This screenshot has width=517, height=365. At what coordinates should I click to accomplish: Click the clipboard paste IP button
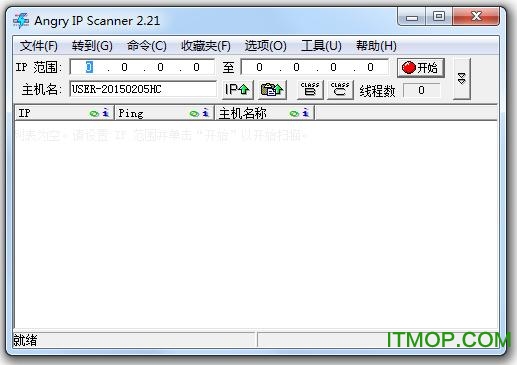coord(272,90)
